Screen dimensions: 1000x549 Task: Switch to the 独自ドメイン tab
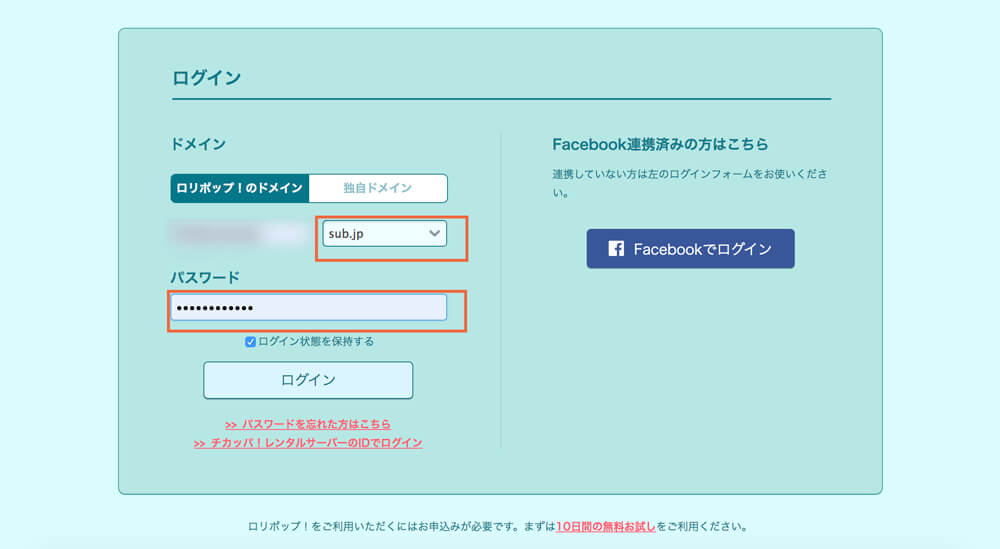tap(378, 188)
